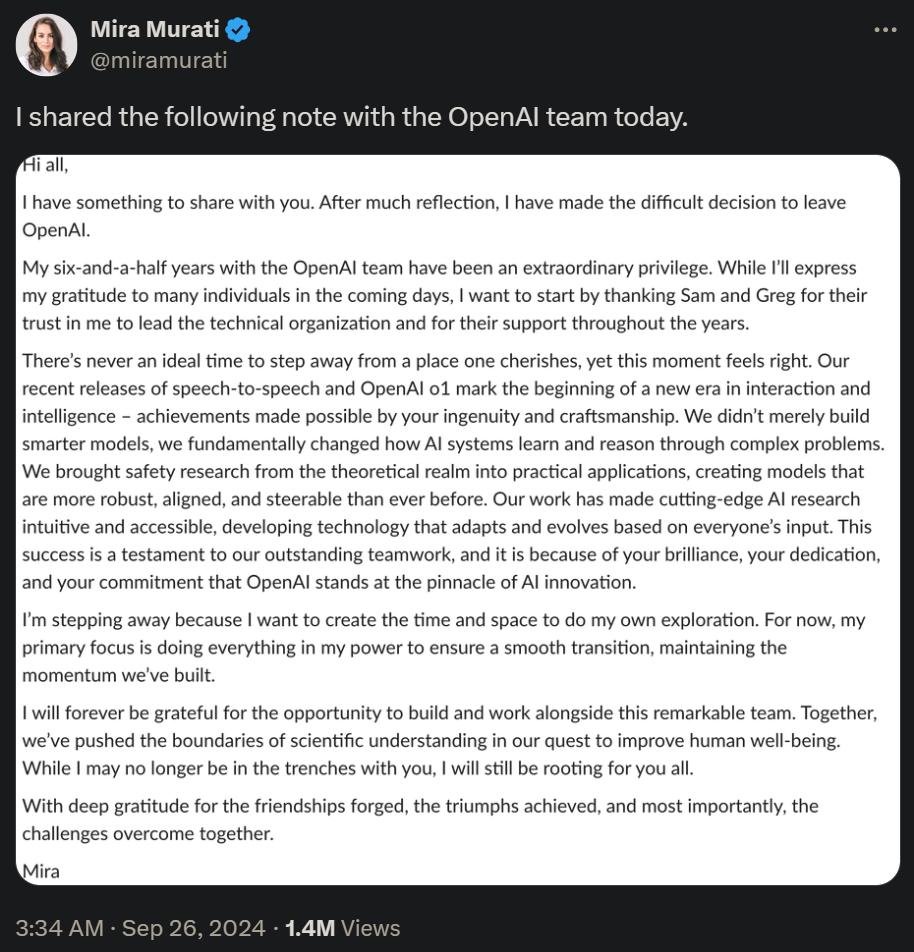Click the Mira Murati display name
Viewport: 914px width, 952px height.
tap(155, 29)
